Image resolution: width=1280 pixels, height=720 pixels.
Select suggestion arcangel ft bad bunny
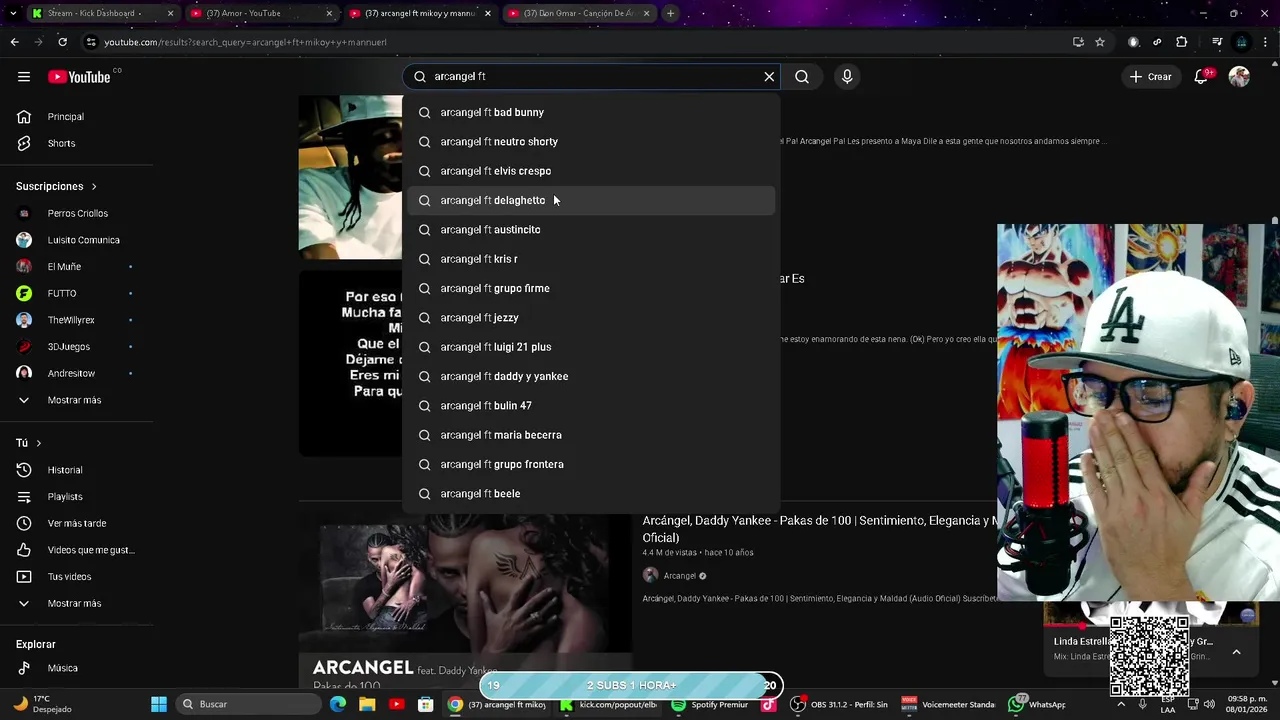591,112
